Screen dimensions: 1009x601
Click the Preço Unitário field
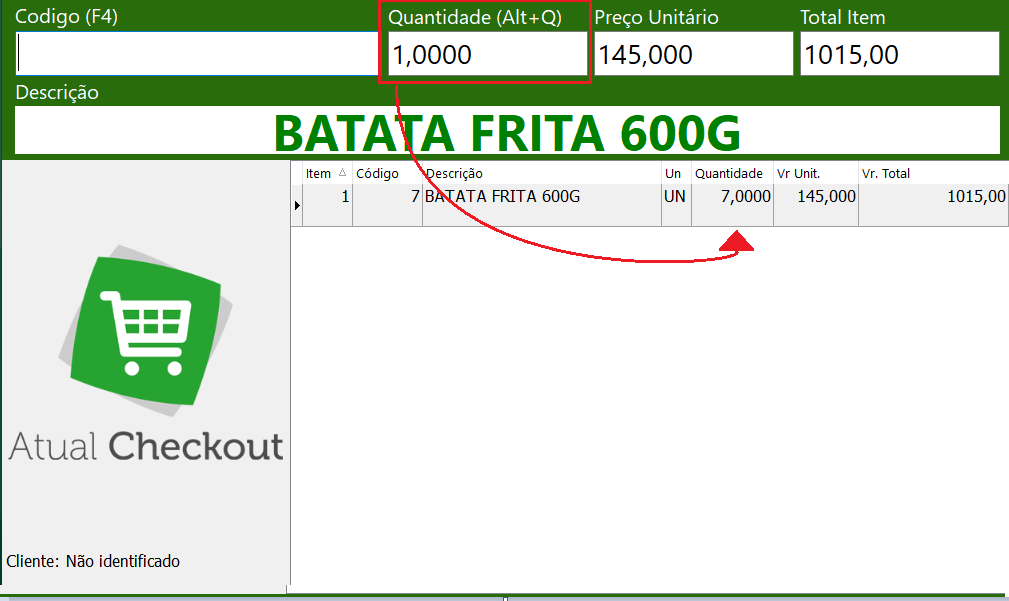[x=693, y=54]
